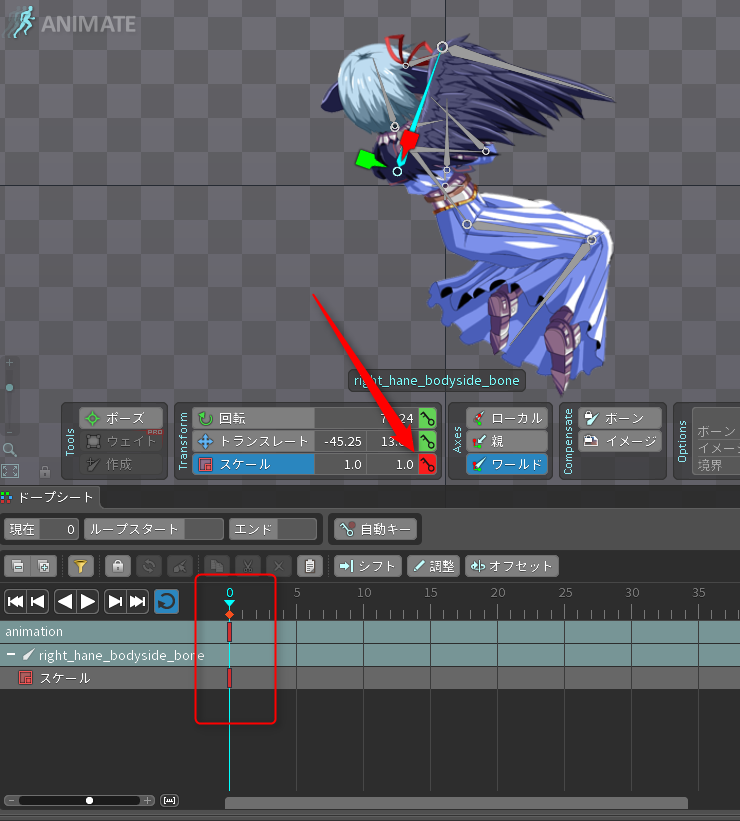Click frame 20 on the timeline ruler
The image size is (740, 821).
click(x=498, y=593)
